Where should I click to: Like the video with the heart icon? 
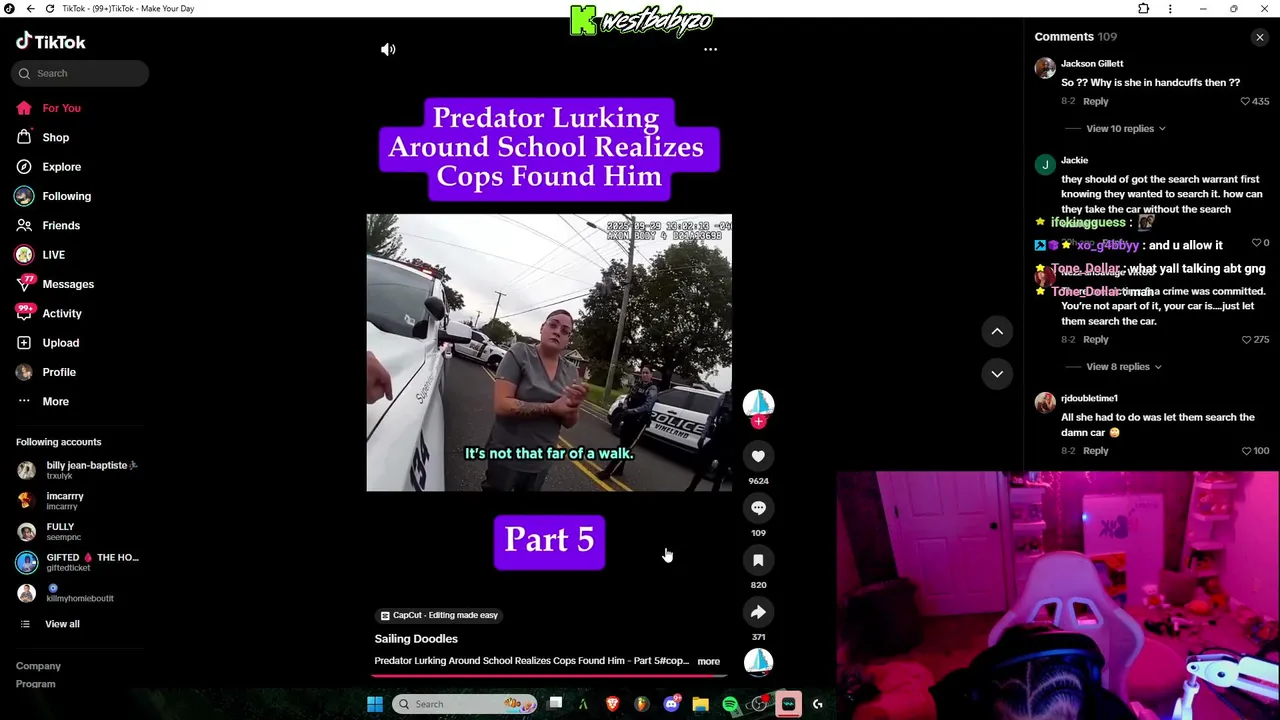(x=758, y=456)
